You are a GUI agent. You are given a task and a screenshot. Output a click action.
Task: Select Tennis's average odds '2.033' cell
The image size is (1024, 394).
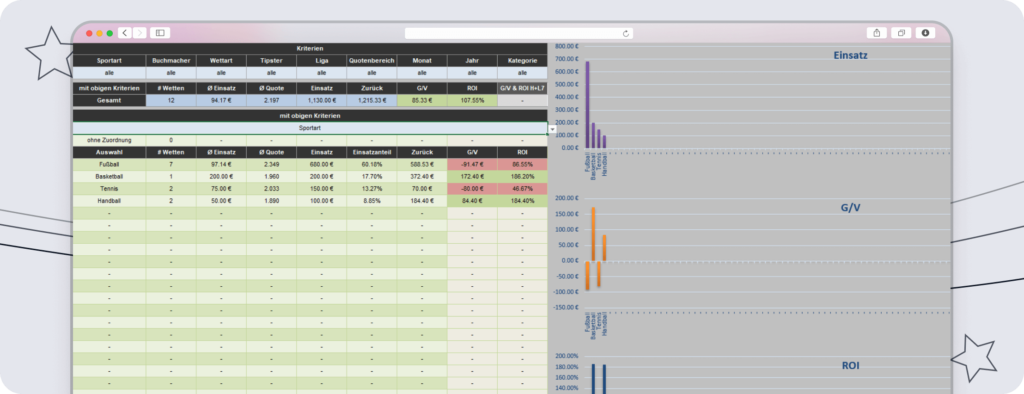[272, 189]
